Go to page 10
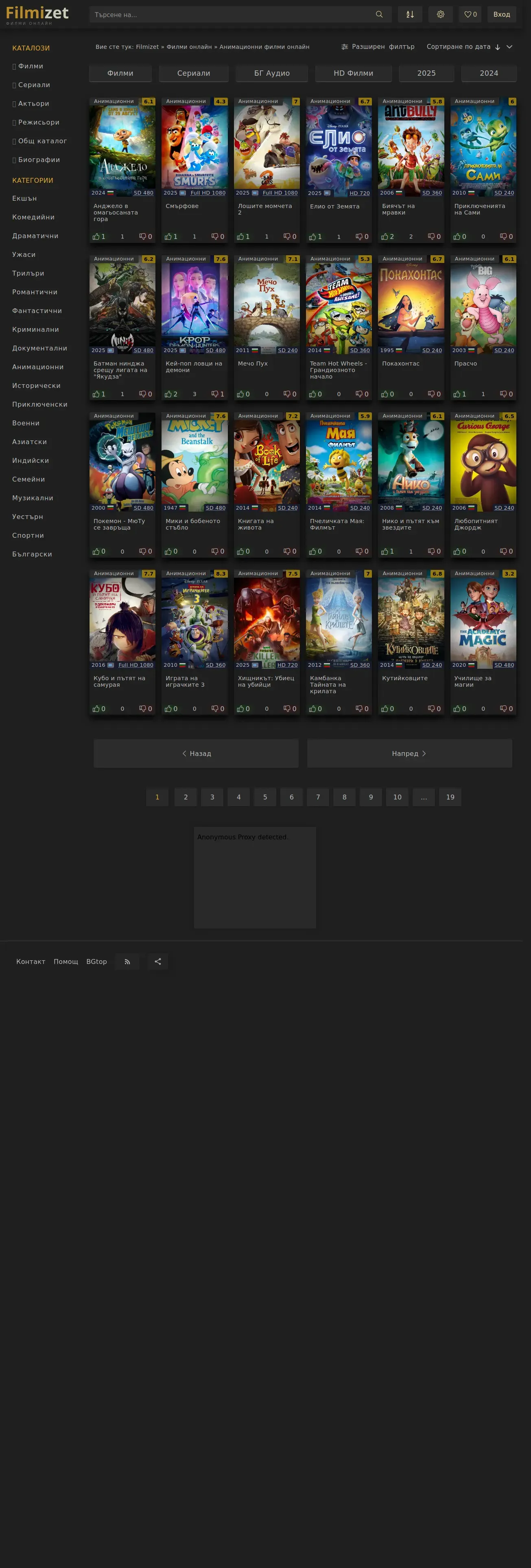Screen dimensions: 531x1568 pyautogui.click(x=397, y=797)
